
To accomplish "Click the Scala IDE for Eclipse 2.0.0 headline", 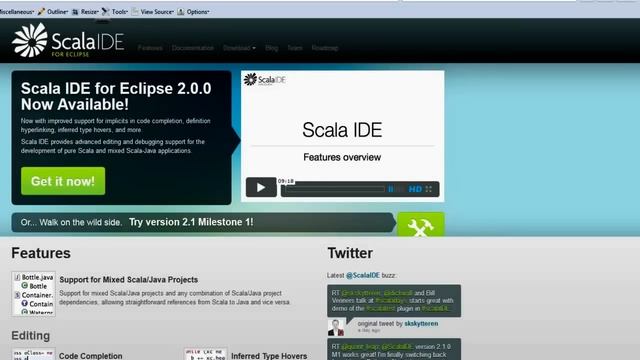I will [x=116, y=96].
